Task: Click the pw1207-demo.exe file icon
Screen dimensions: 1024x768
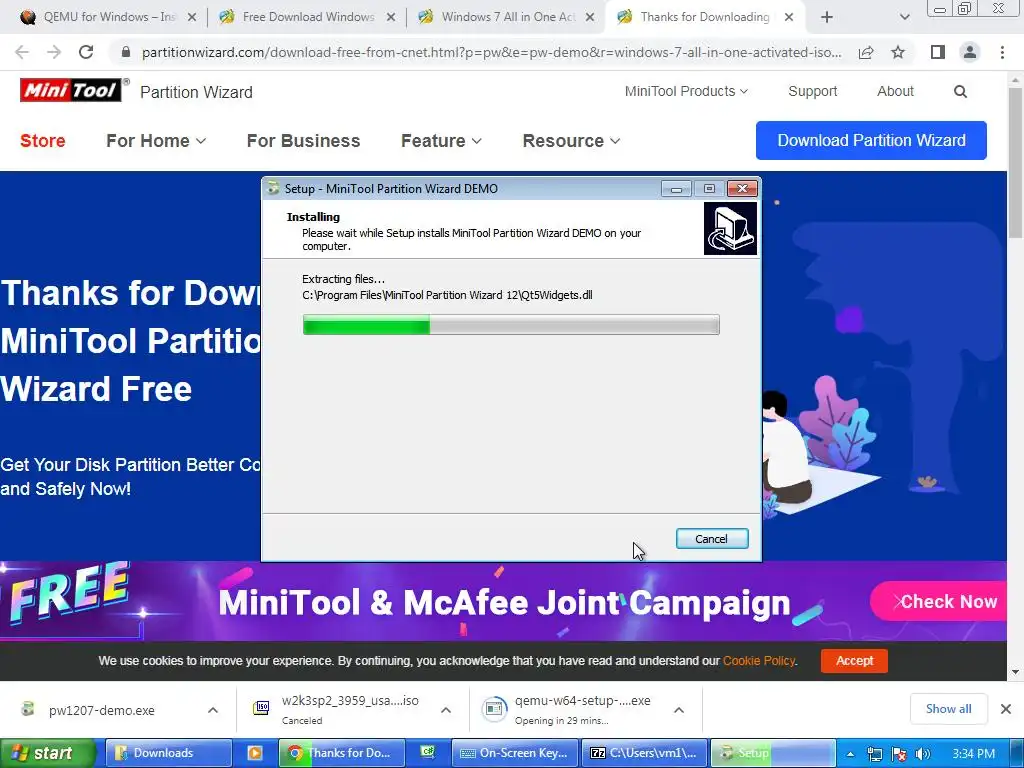Action: click(x=27, y=709)
